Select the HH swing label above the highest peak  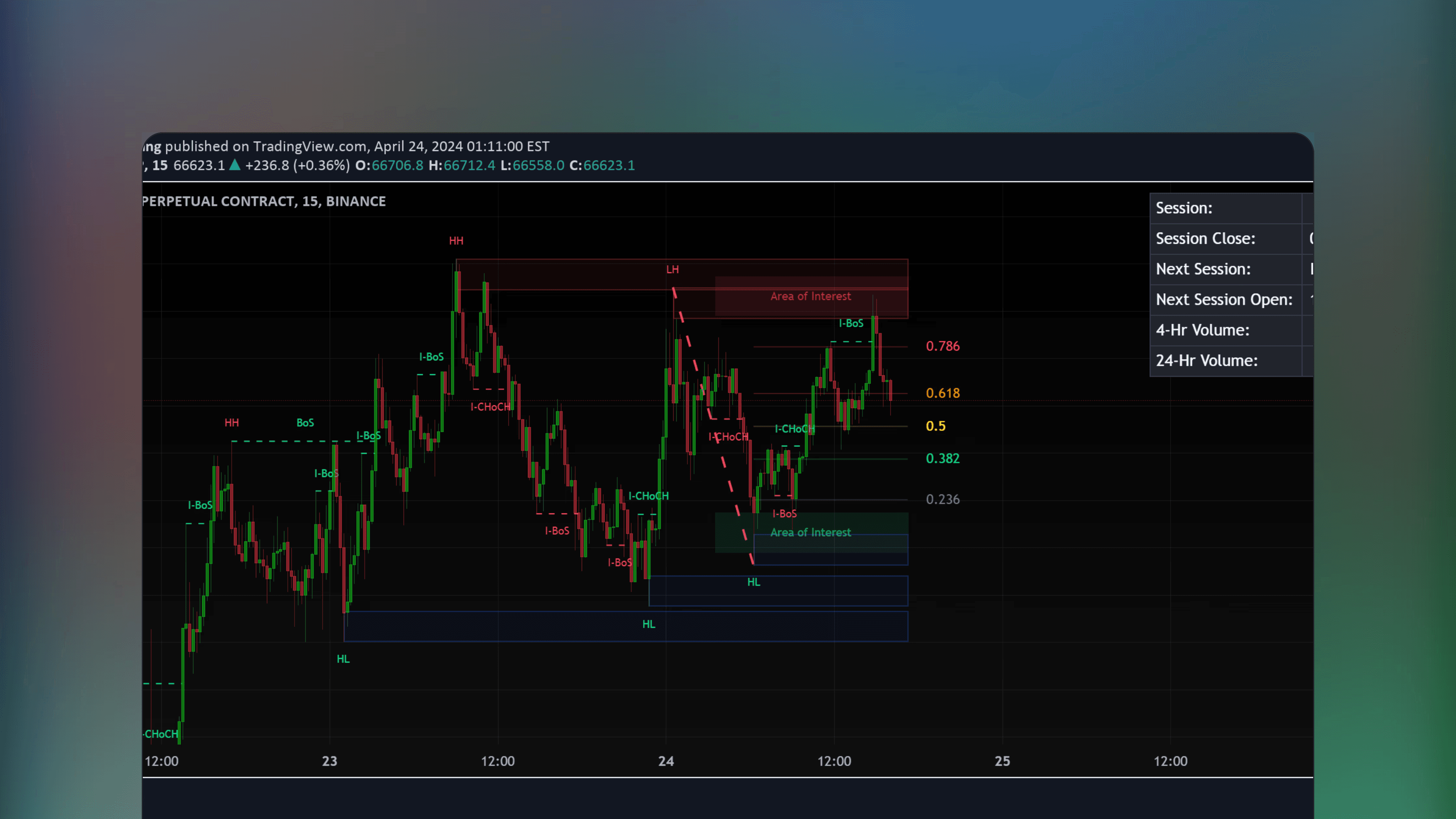(x=456, y=240)
